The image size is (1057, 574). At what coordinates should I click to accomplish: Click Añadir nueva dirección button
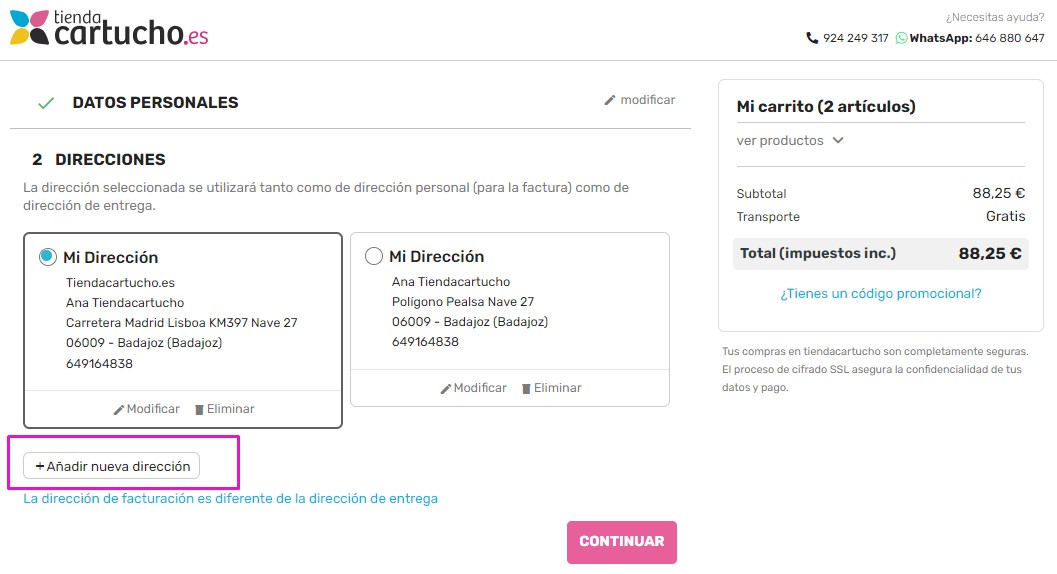click(x=111, y=466)
